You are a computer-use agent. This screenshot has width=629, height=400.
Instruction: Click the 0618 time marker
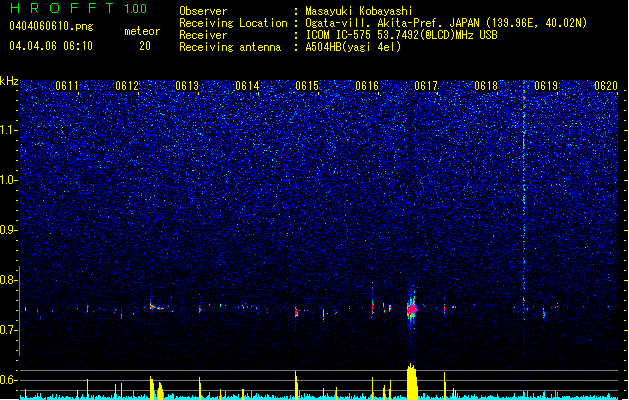click(486, 86)
